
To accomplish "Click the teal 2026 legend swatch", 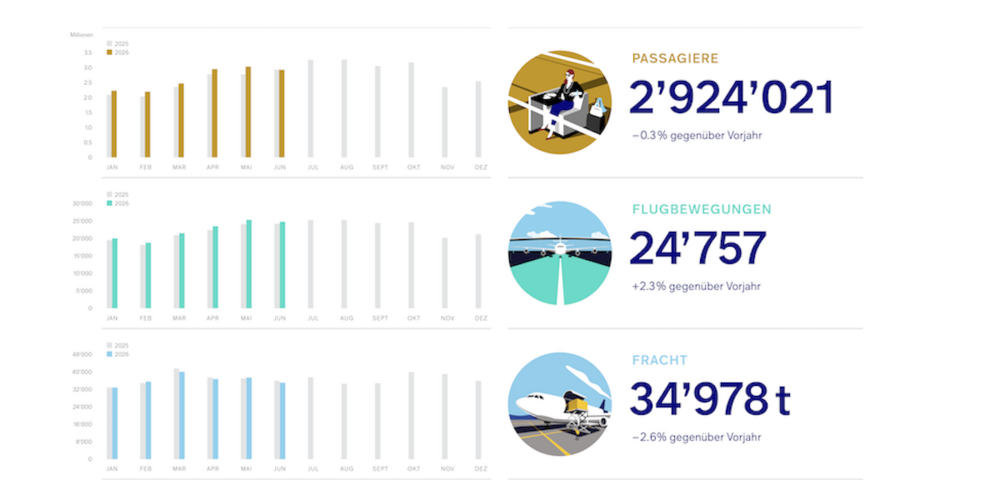I will click(109, 203).
